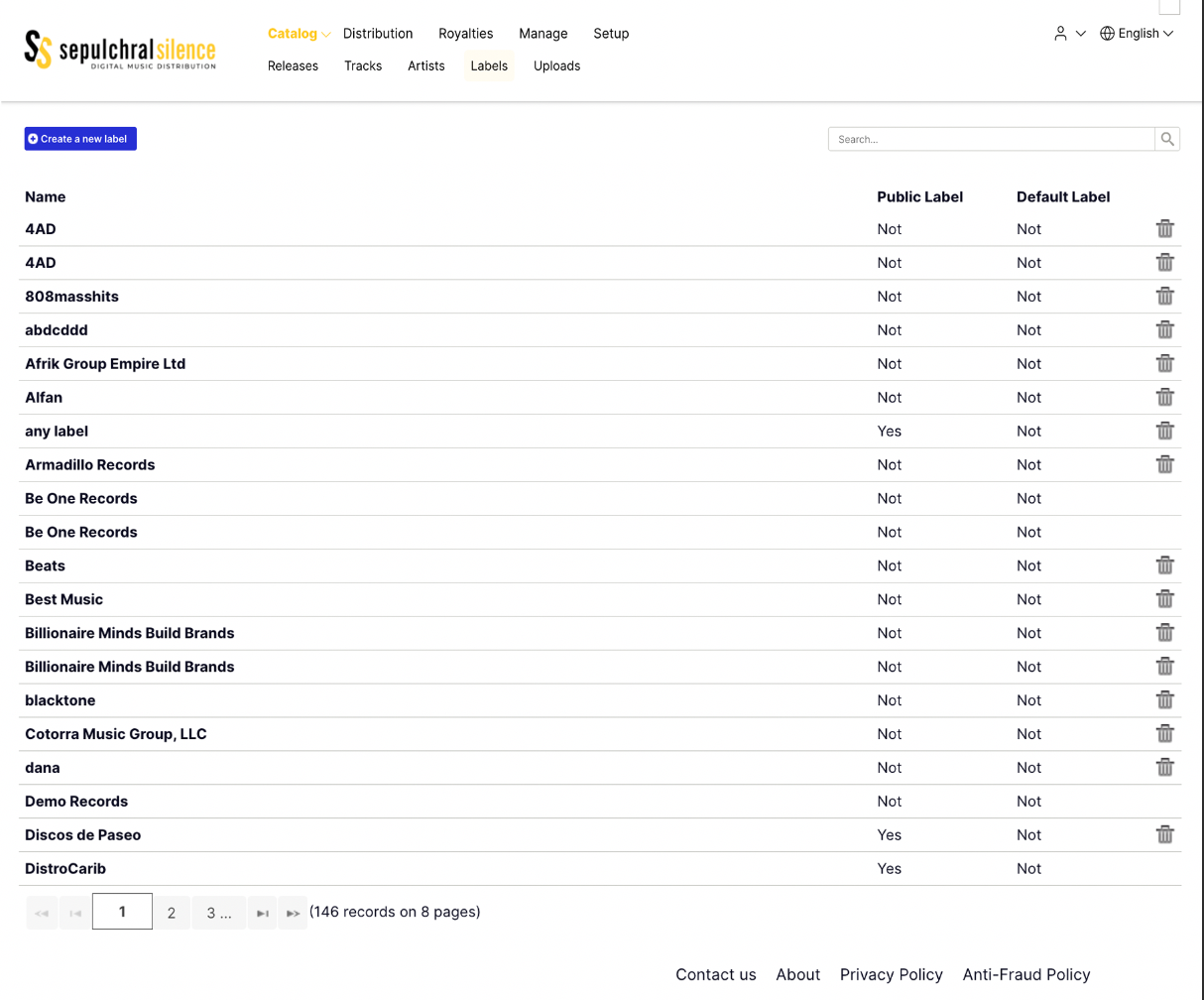Click the Sepulchral Silence logo
Viewport: 1204px width, 1000px height.
pyautogui.click(x=120, y=50)
